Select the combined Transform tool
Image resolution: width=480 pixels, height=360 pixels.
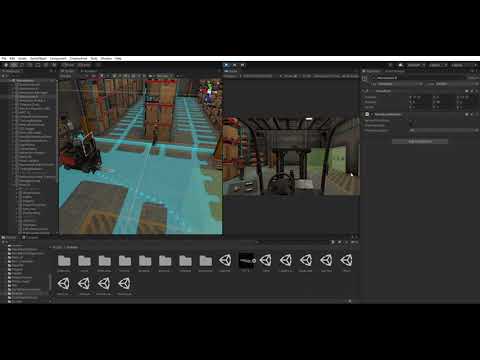(46, 65)
